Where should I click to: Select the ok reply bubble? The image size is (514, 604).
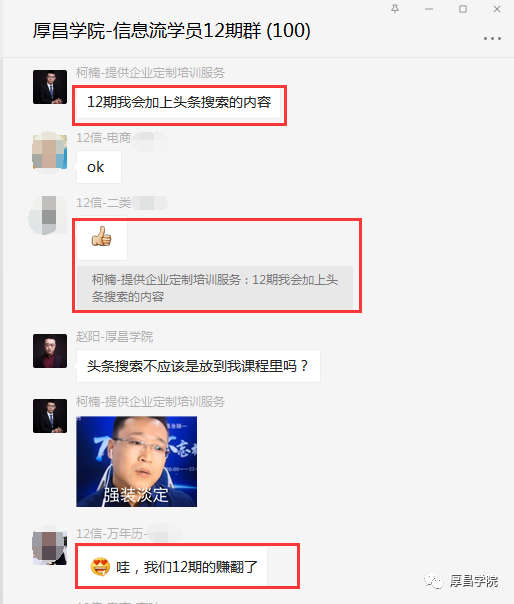point(99,167)
